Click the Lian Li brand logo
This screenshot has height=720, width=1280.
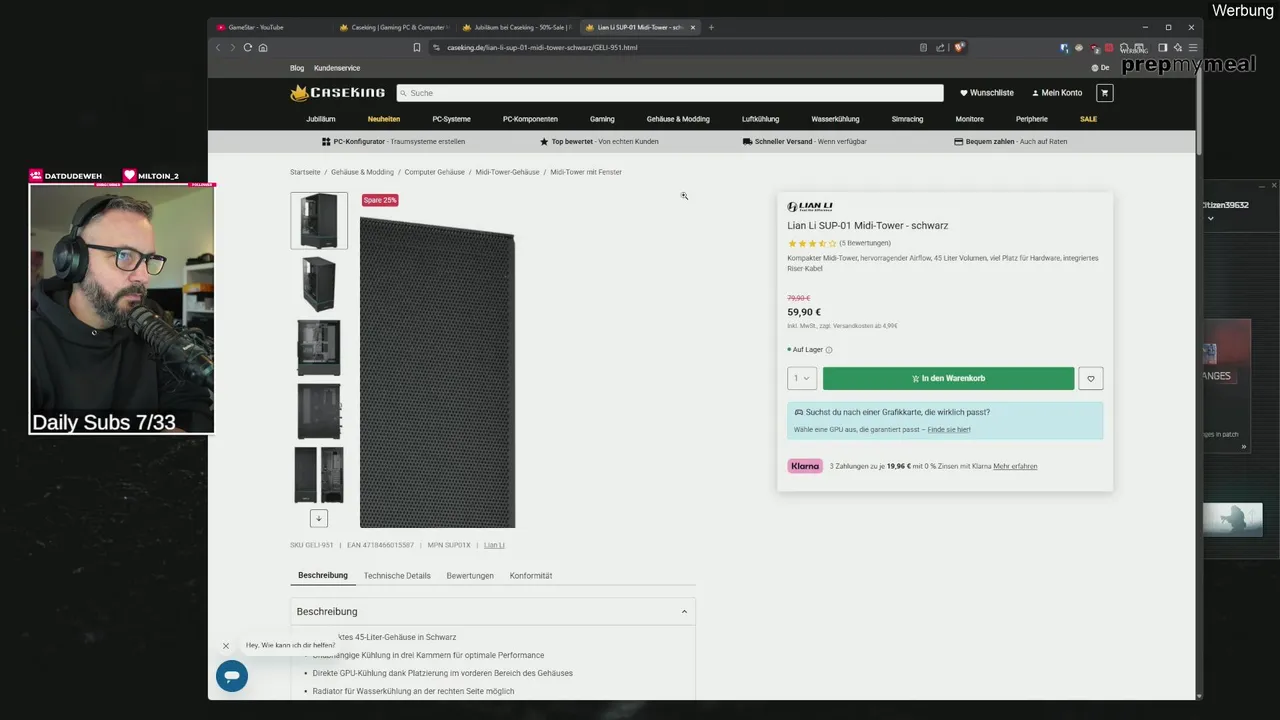point(810,206)
